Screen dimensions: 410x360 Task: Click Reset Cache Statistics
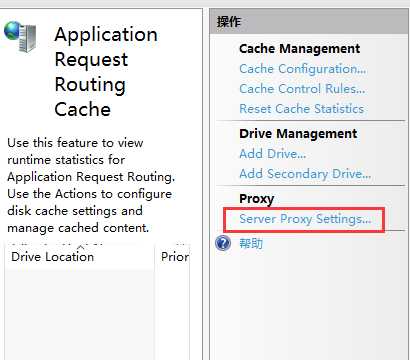302,109
